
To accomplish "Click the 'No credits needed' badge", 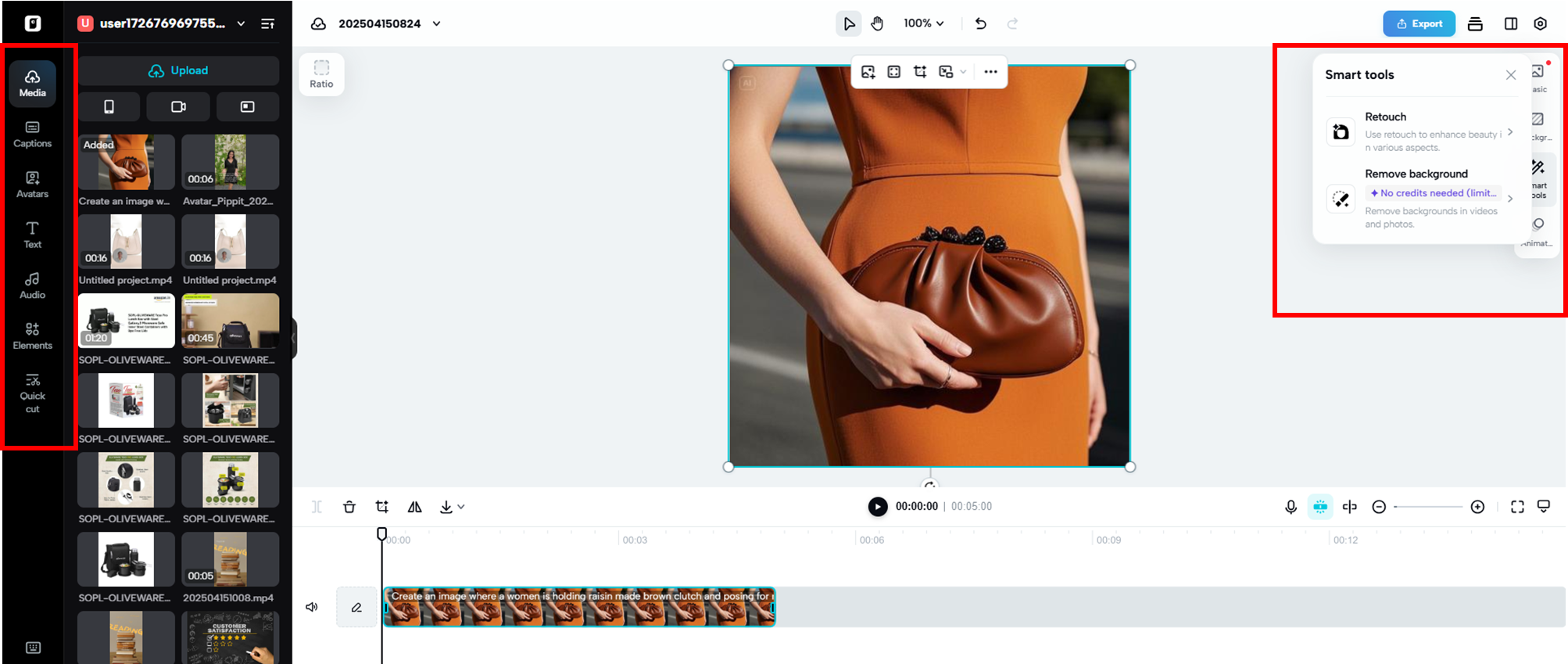I will 1434,193.
